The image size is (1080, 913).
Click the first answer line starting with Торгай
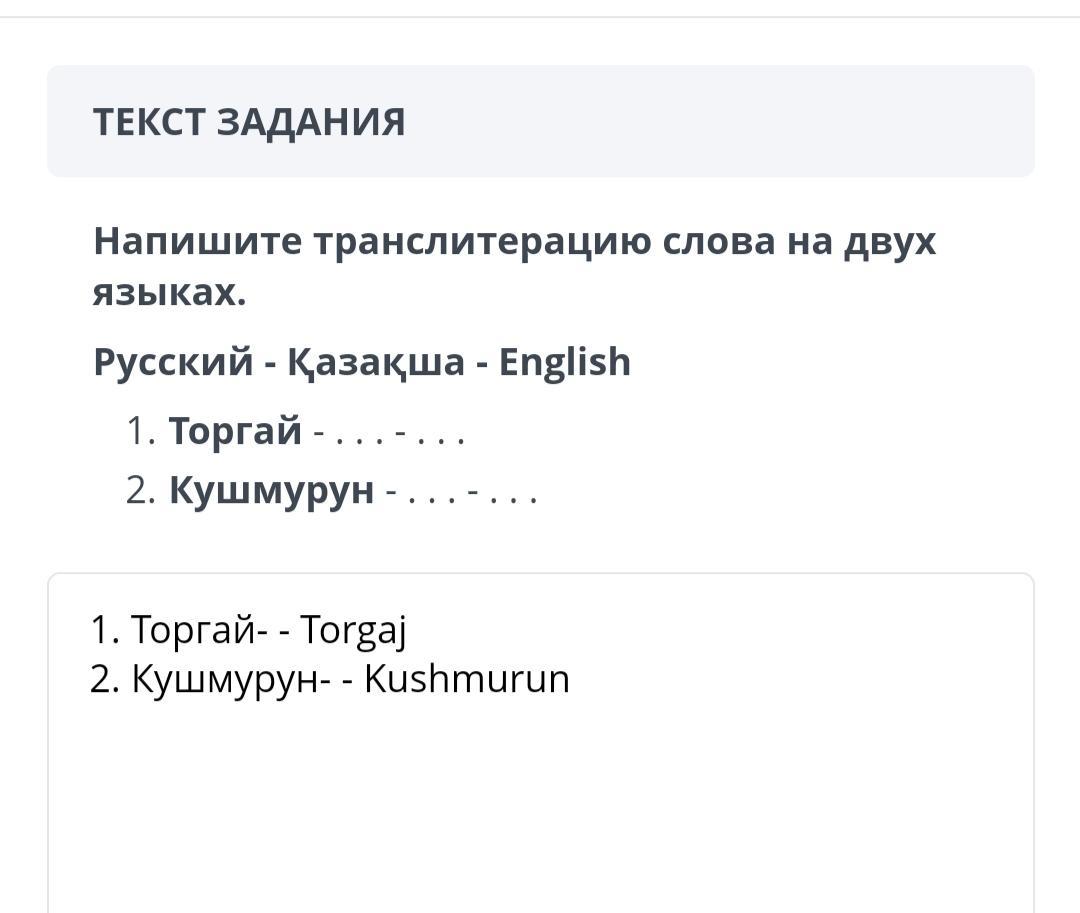coord(249,630)
